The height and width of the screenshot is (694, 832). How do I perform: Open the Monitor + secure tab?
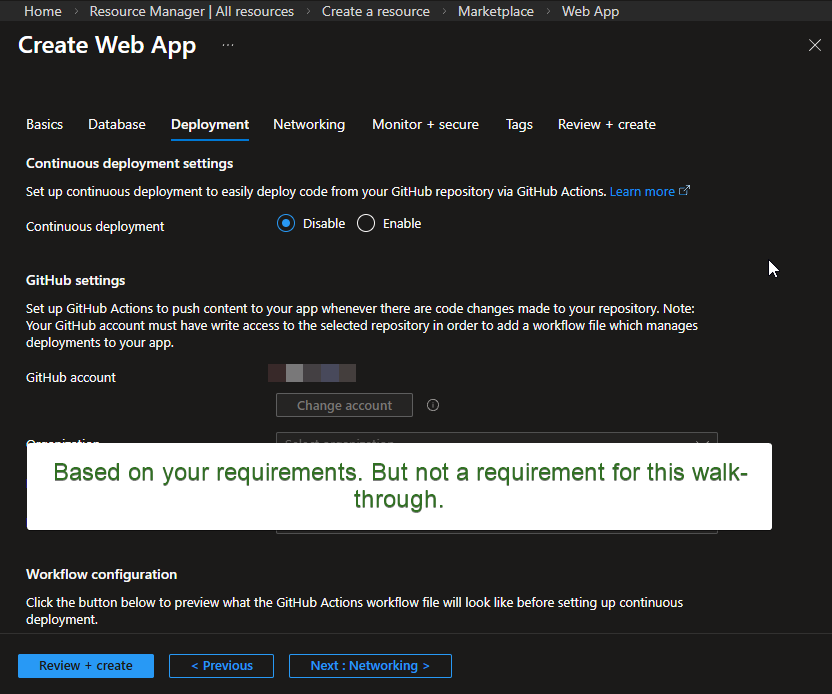pyautogui.click(x=425, y=124)
